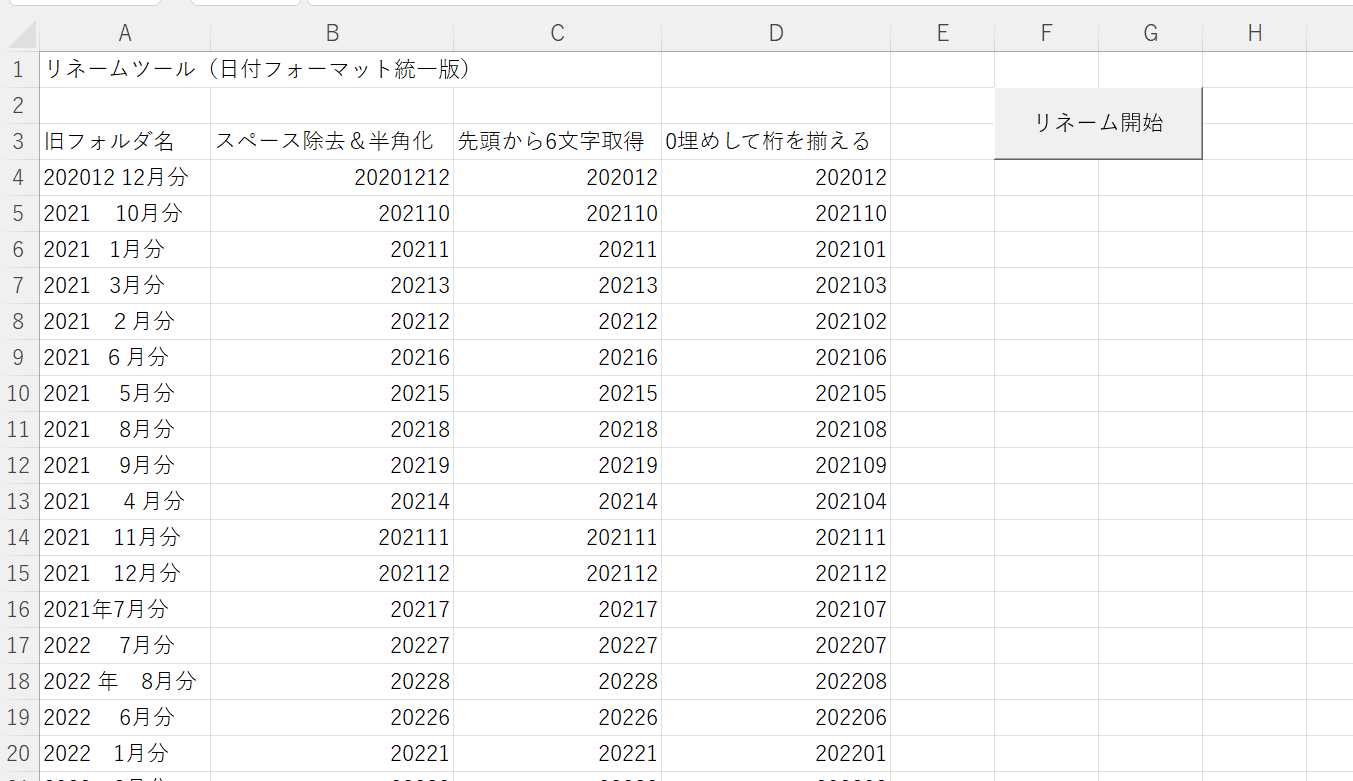This screenshot has width=1353, height=781.
Task: Select column A header
Action: click(x=125, y=33)
